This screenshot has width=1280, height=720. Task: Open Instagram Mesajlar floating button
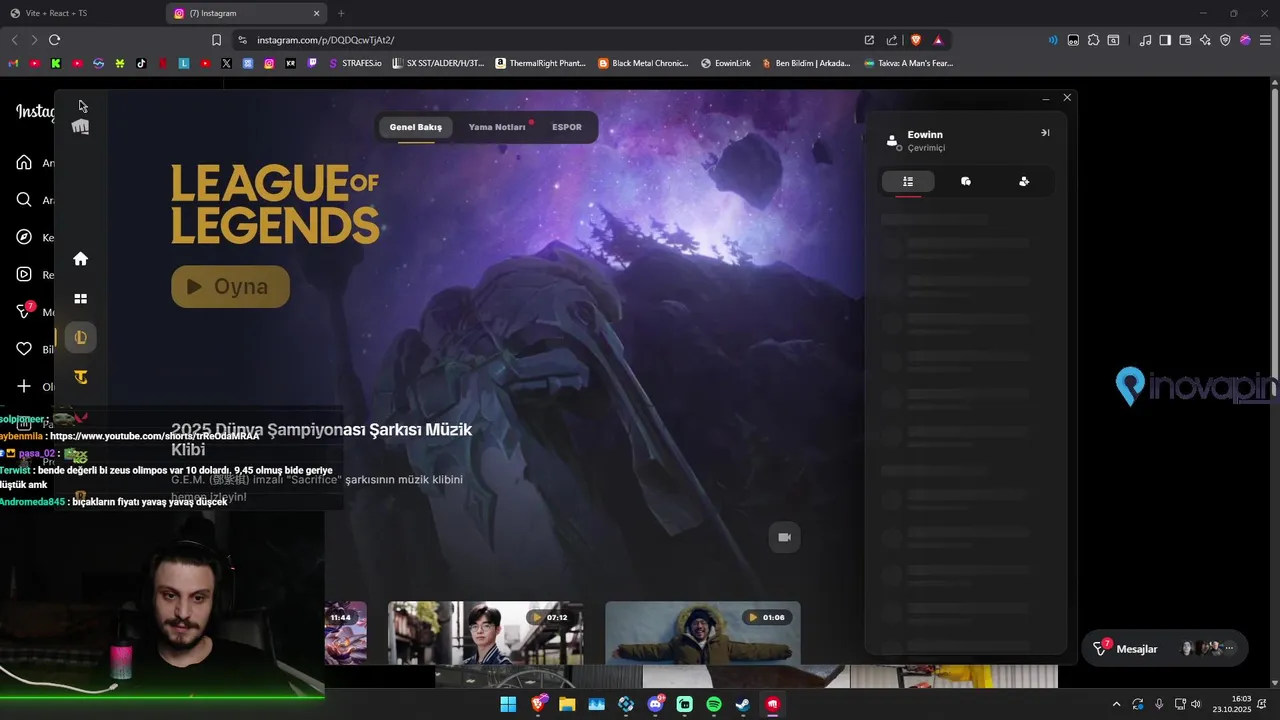click(x=1165, y=649)
